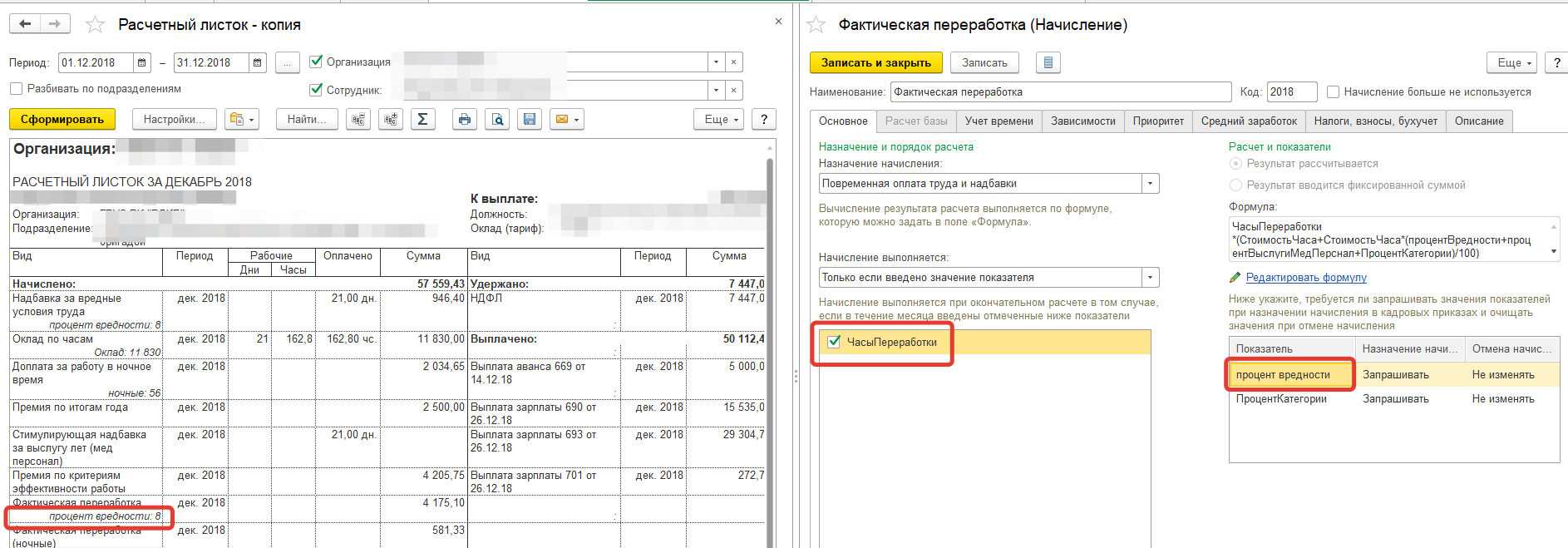Open Еще menu in accrual form

coord(1513,62)
